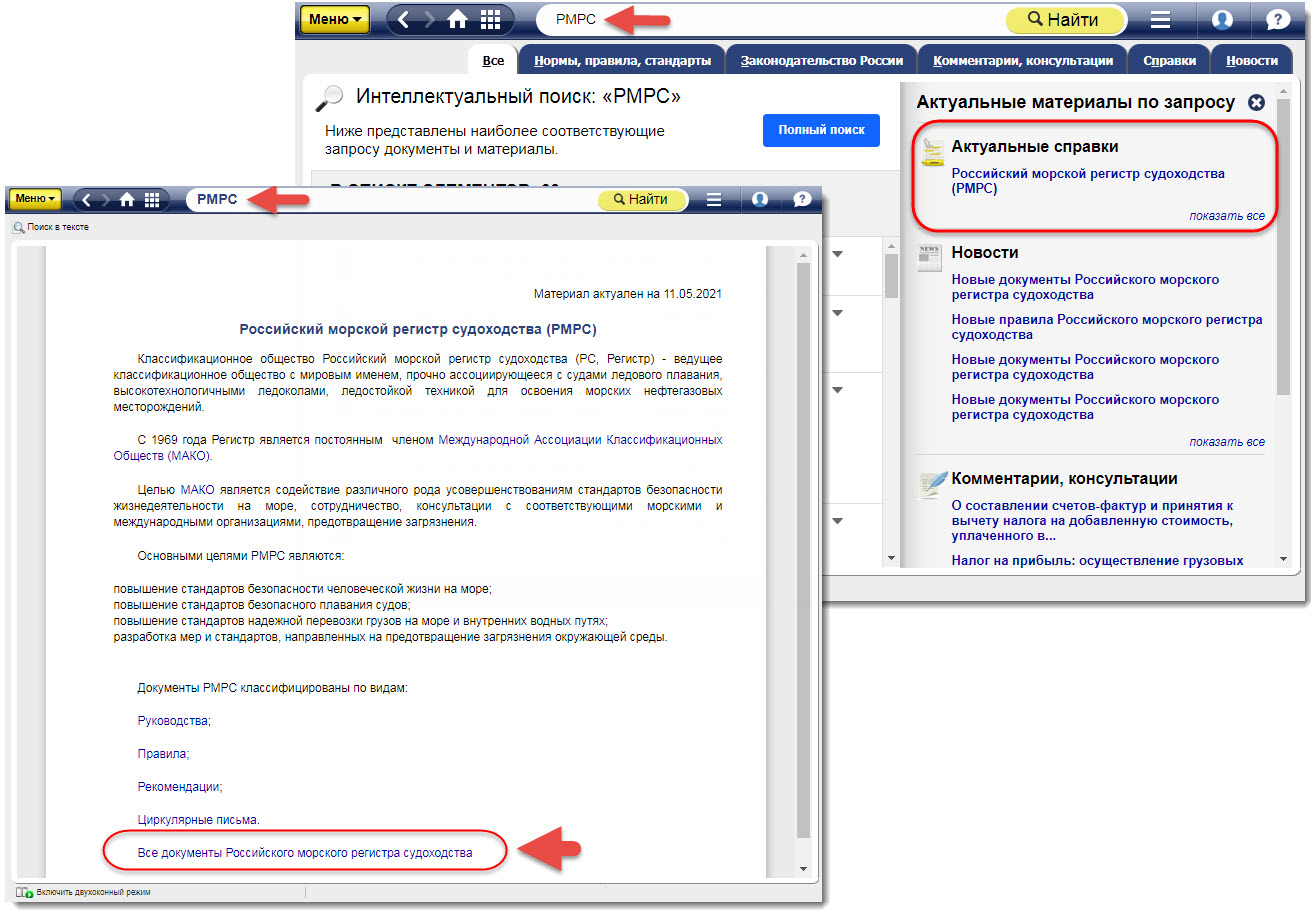Open user profile icon in back window
The image size is (1311, 910).
(1222, 19)
